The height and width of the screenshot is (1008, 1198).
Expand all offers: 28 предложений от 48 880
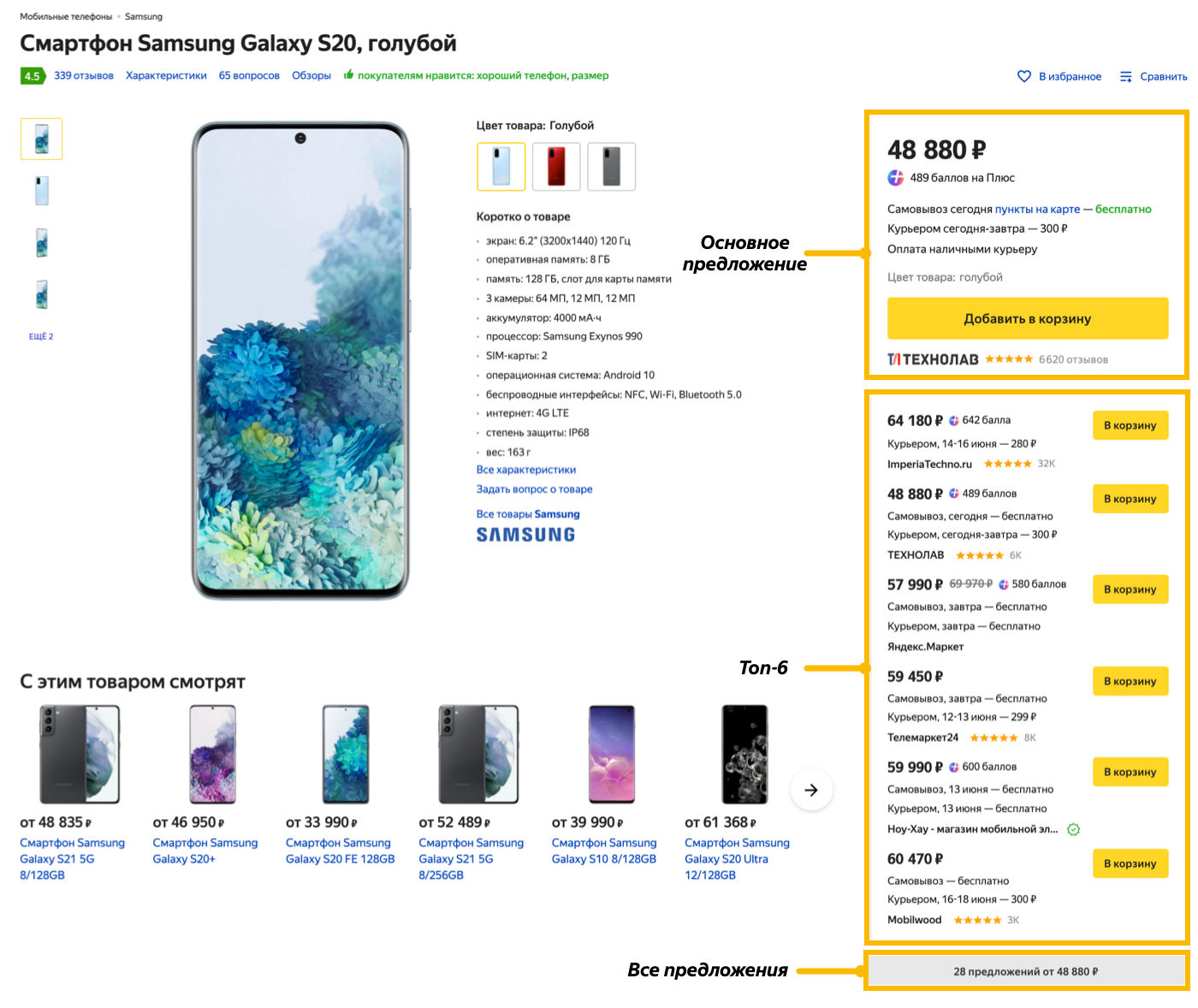pos(1026,971)
